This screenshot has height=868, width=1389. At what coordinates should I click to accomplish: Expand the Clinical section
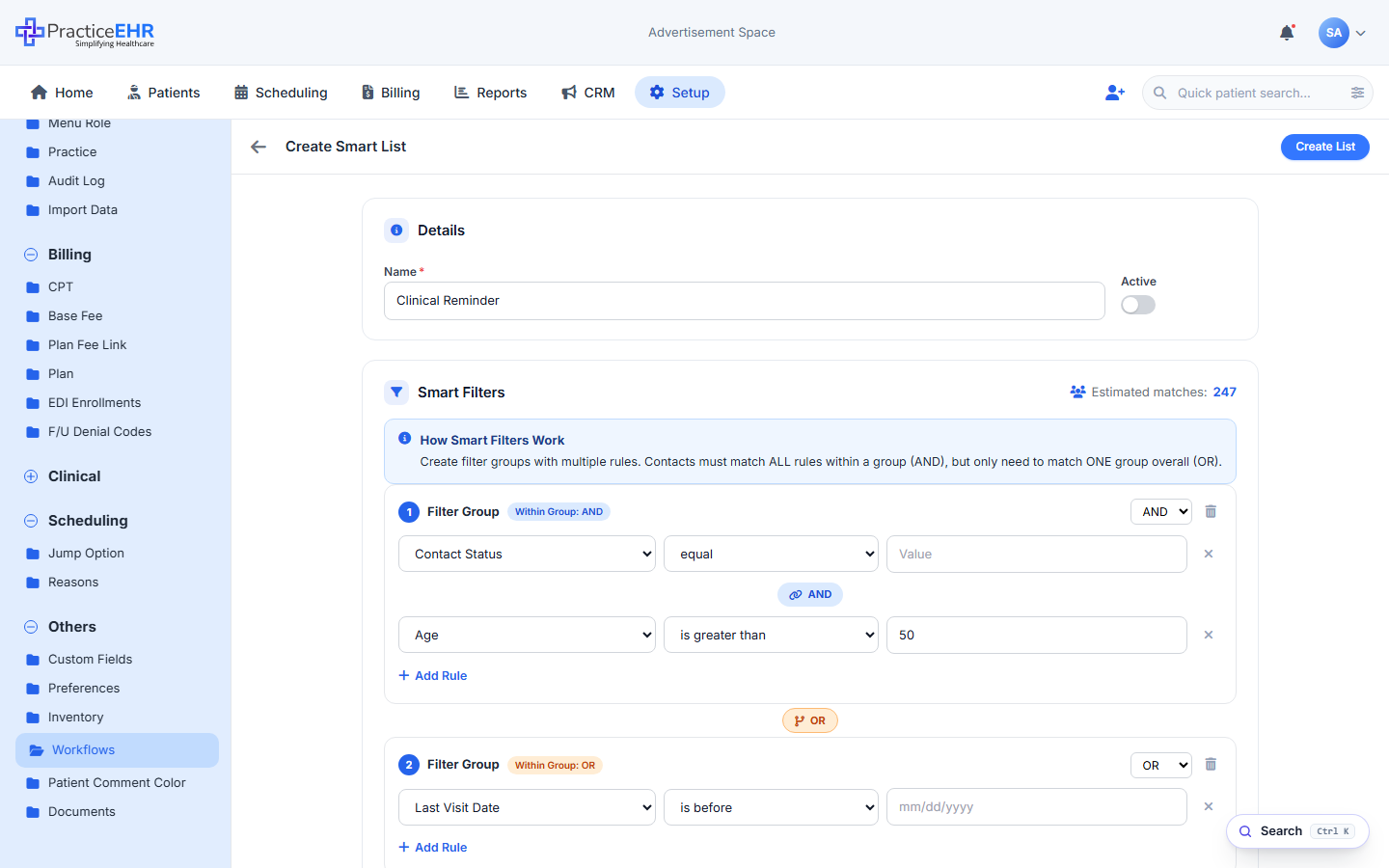[31, 476]
